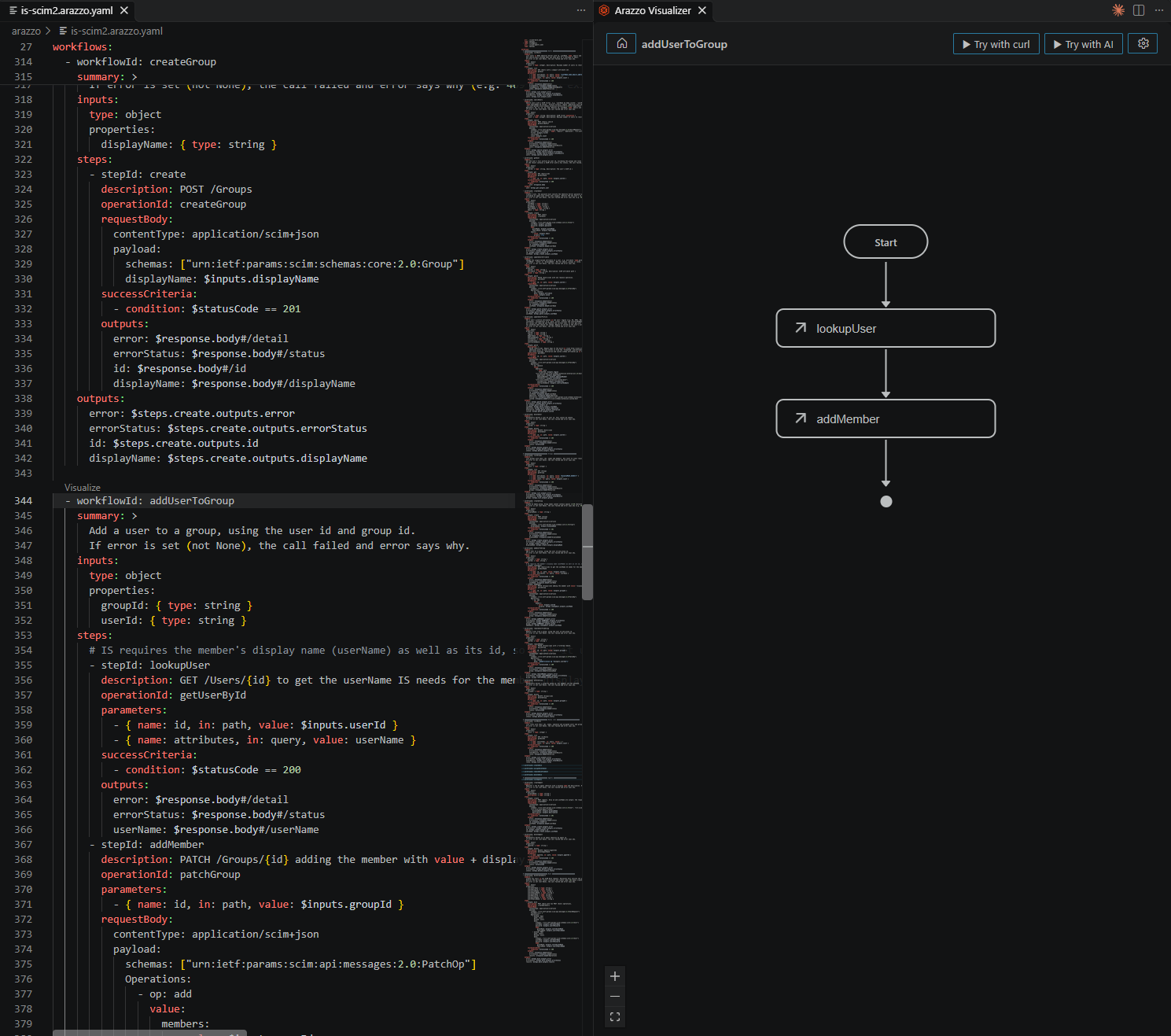
Task: Click the Arazzo icon on the Visualizer tab
Action: pos(604,10)
